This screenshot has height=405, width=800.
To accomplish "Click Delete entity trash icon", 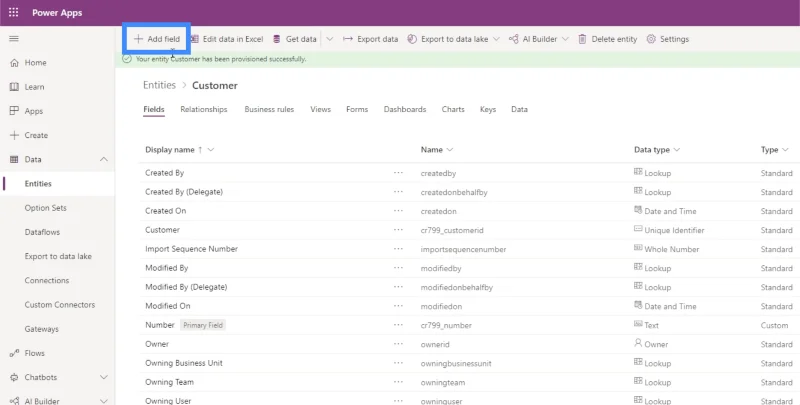I will pyautogui.click(x=582, y=39).
